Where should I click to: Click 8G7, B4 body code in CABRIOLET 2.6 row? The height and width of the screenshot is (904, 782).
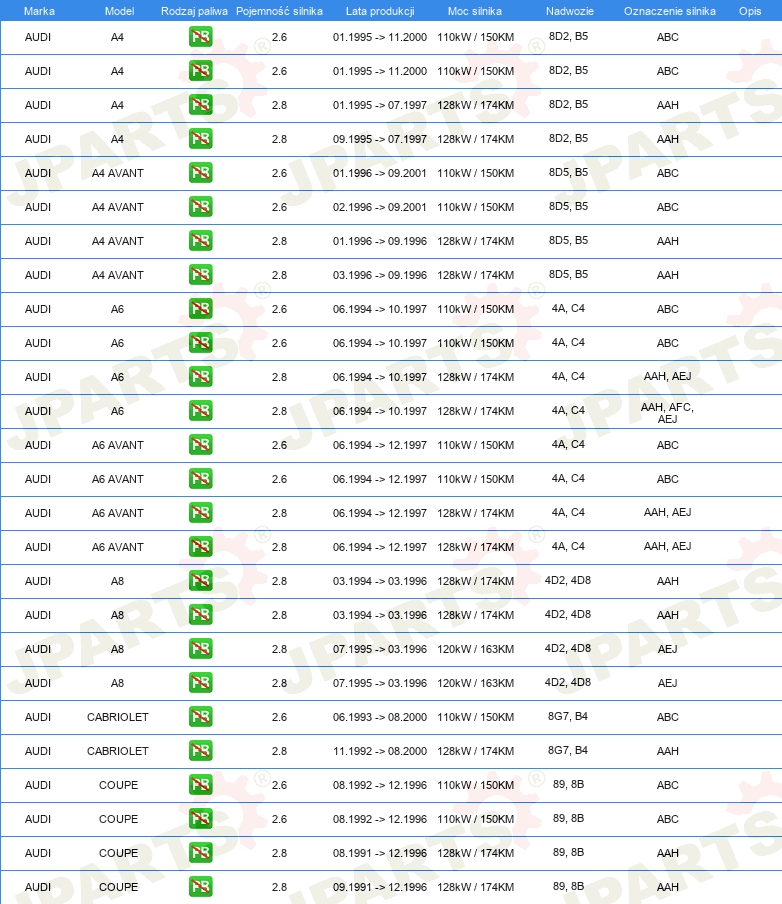(568, 717)
